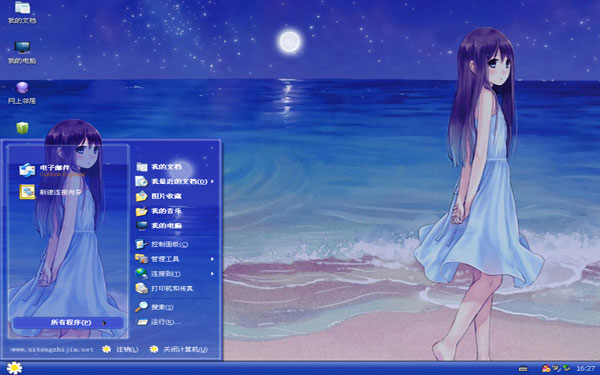Open 我的电脑 desktop icon
Screen dimensions: 600x375
tap(22, 53)
